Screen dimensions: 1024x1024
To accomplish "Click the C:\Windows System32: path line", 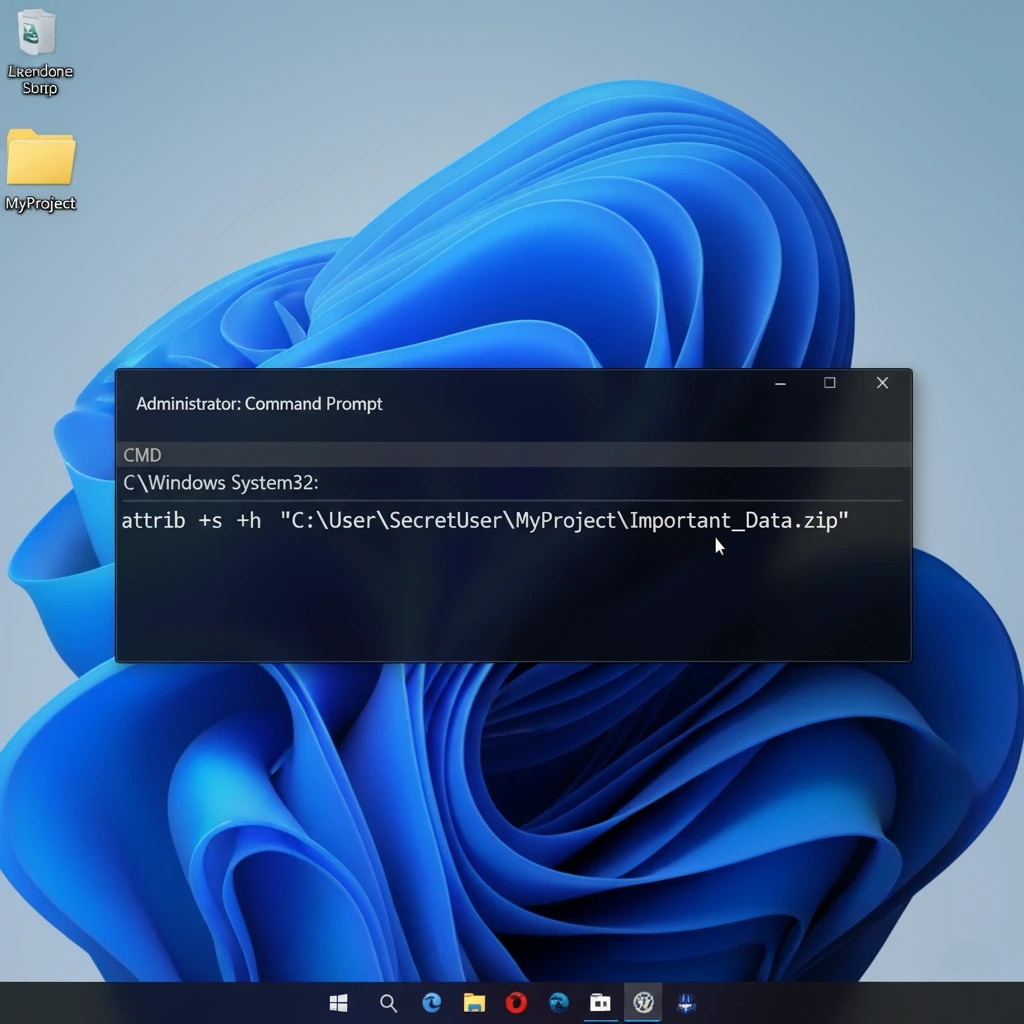I will [220, 482].
